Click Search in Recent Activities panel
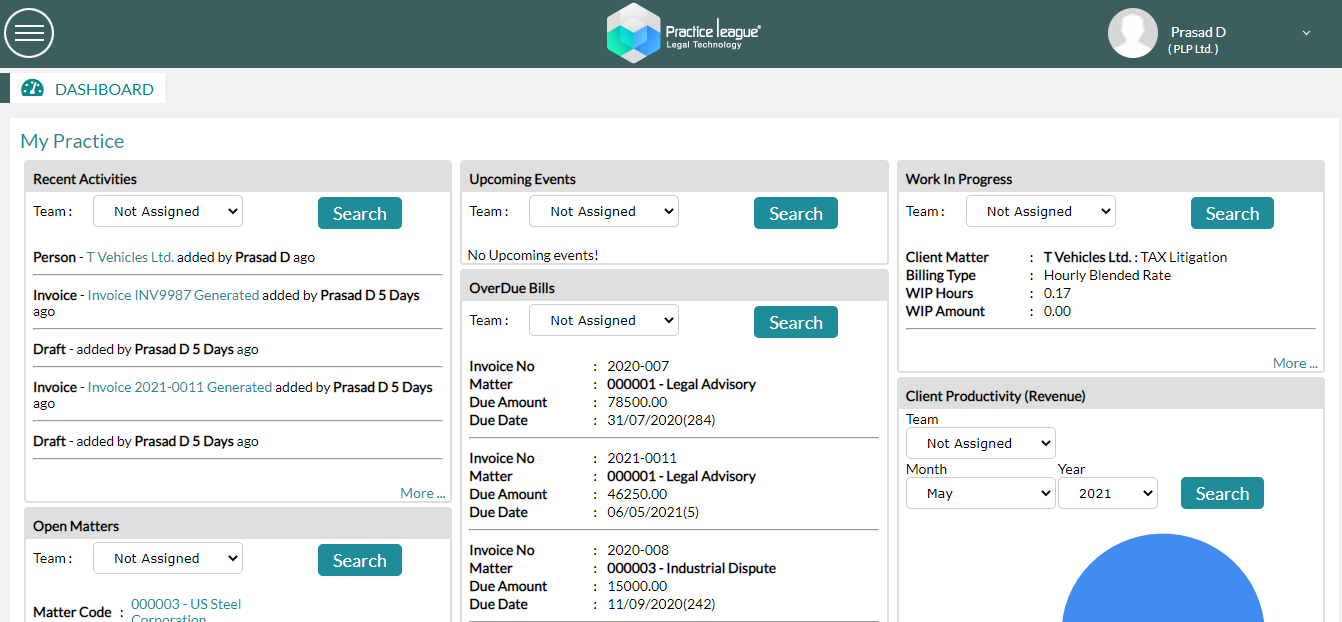 click(x=359, y=213)
